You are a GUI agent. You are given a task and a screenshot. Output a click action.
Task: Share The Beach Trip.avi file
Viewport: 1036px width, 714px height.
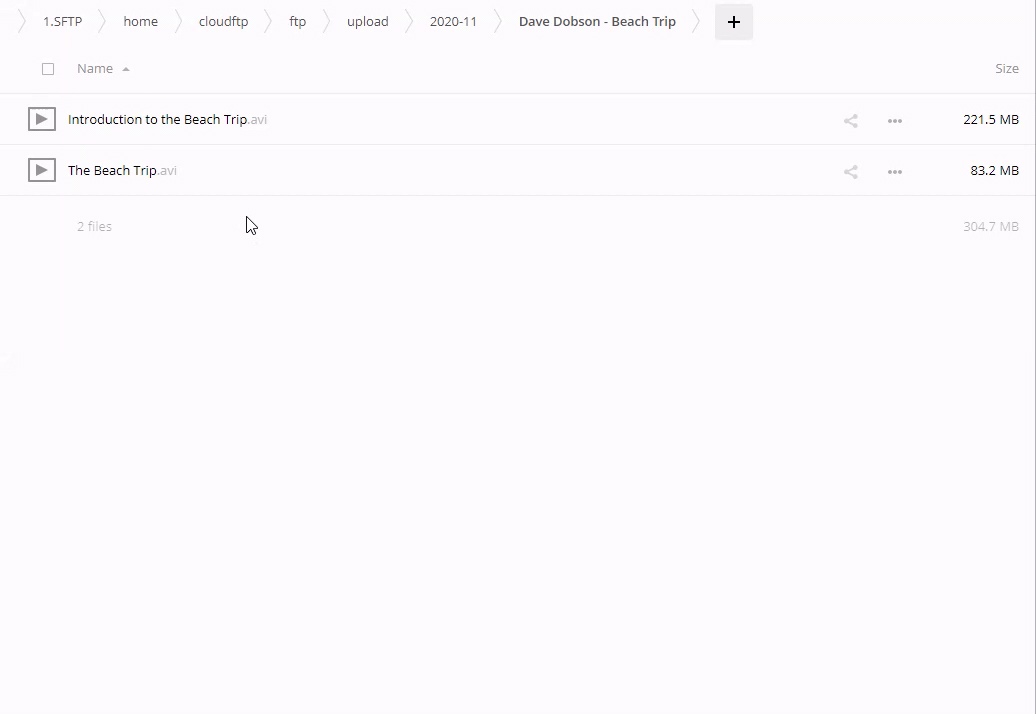[850, 172]
